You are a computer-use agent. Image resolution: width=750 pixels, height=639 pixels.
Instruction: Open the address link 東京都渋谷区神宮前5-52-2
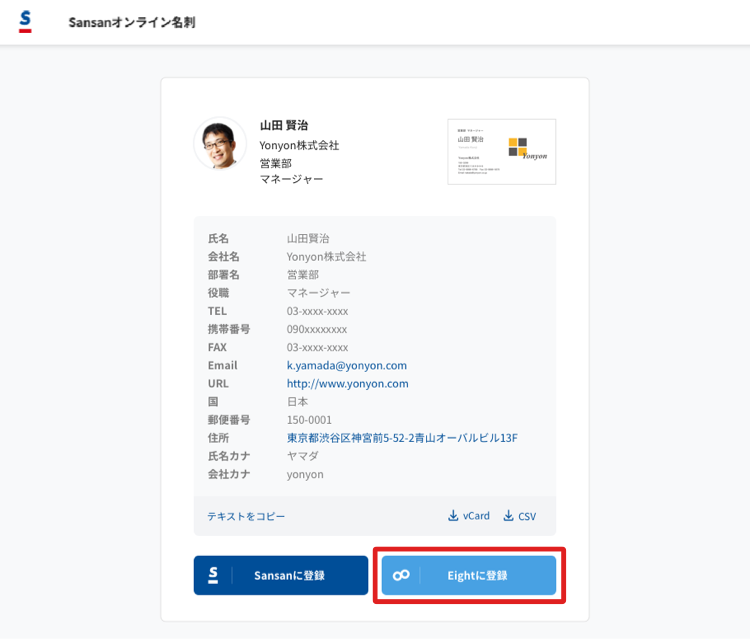pyautogui.click(x=402, y=438)
